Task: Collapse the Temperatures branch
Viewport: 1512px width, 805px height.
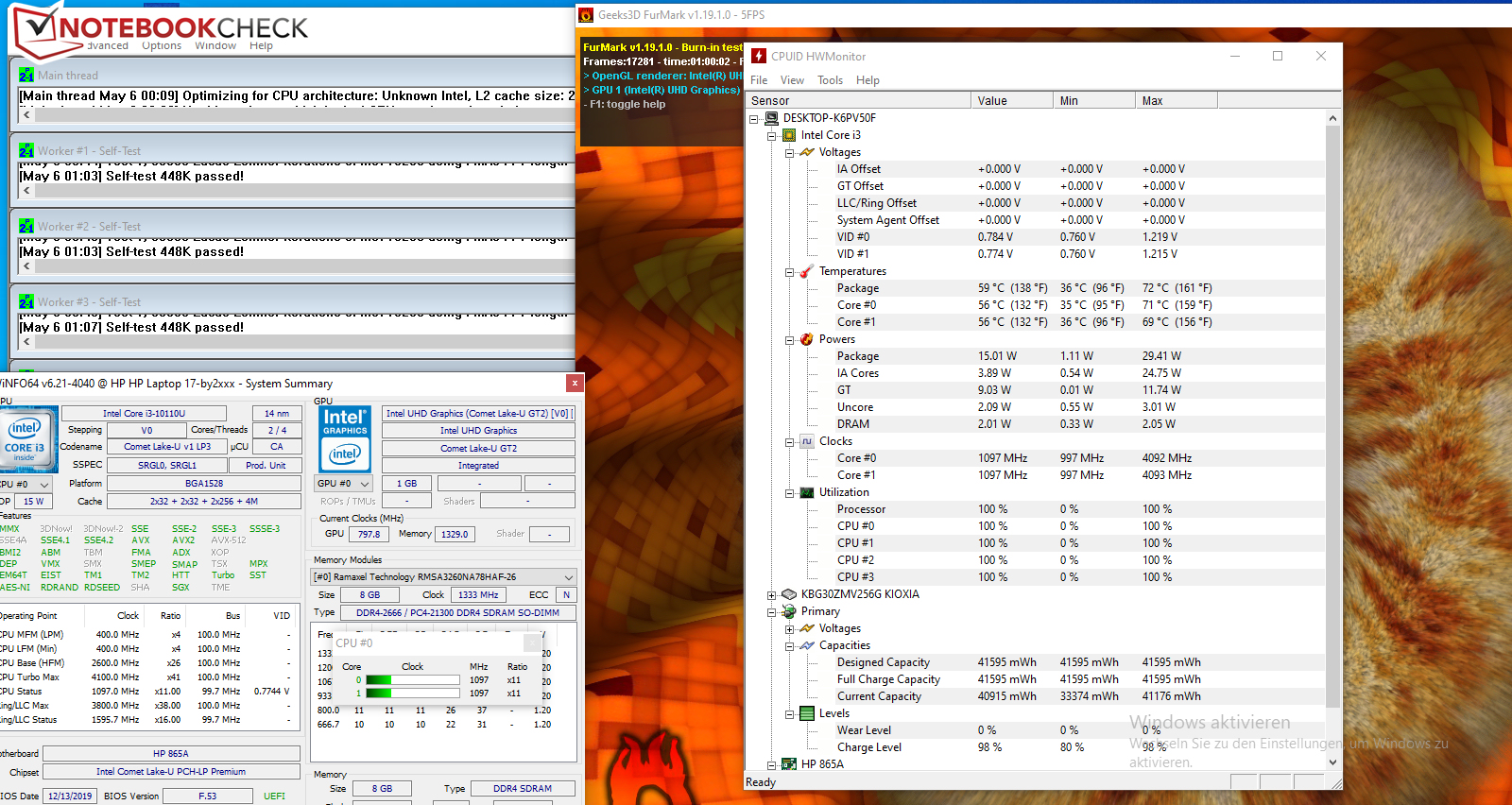Action: pyautogui.click(x=790, y=272)
